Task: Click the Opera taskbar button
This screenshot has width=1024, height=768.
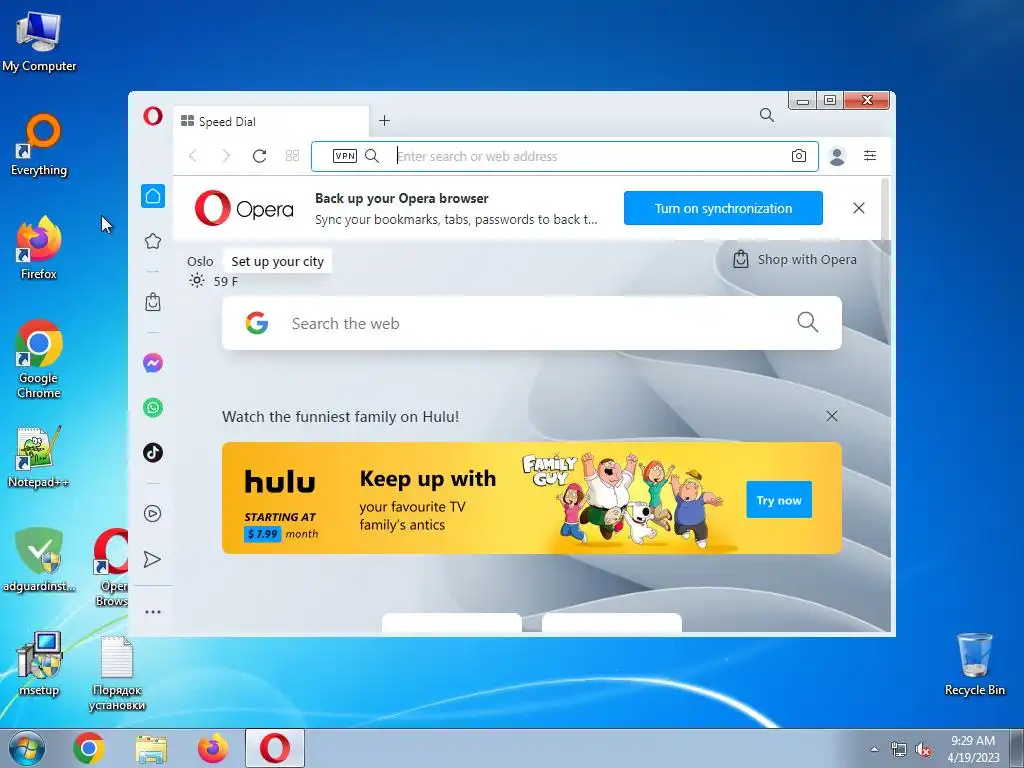Action: tap(275, 748)
